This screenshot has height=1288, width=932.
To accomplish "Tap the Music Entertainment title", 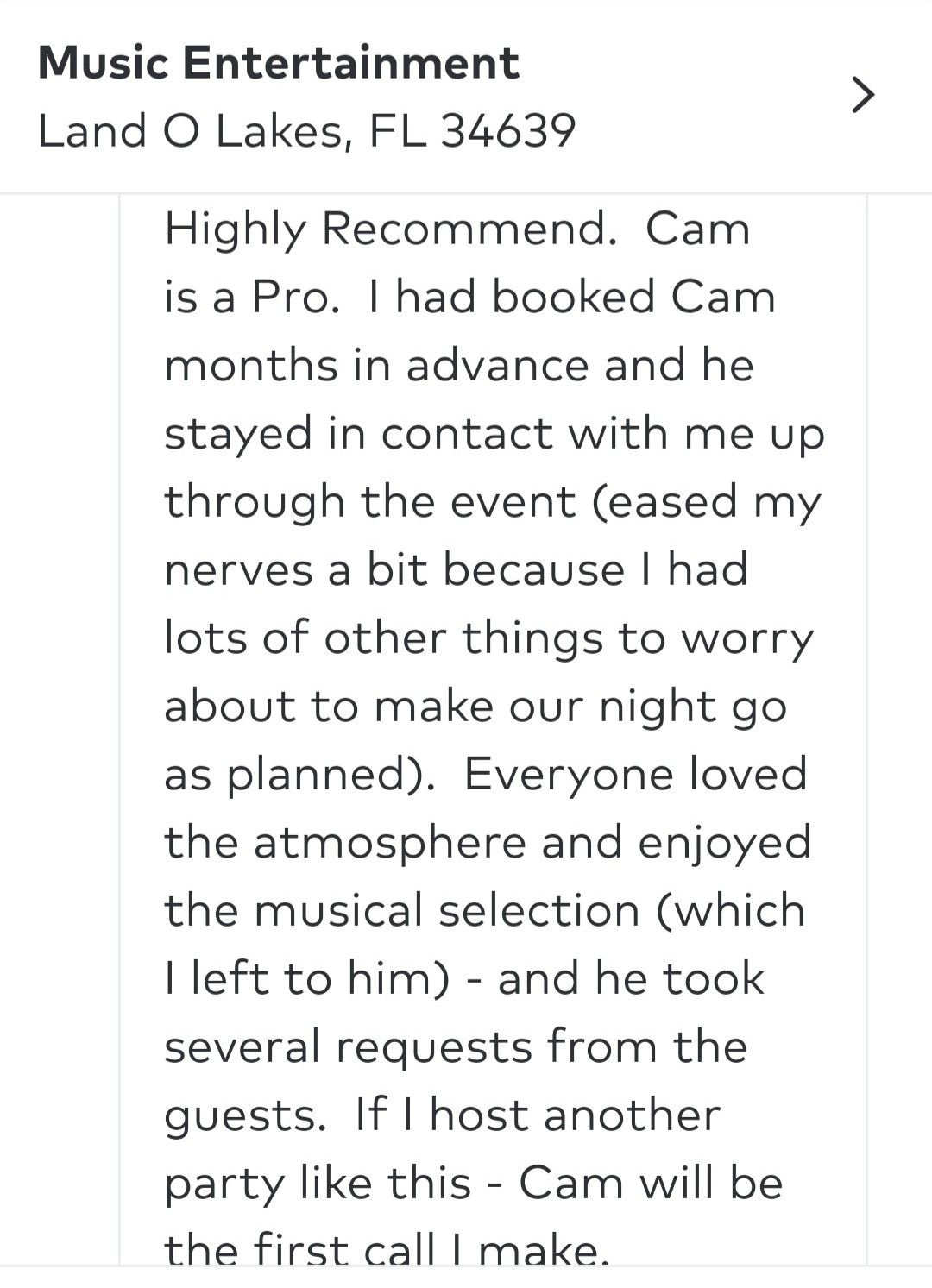I will pos(278,64).
